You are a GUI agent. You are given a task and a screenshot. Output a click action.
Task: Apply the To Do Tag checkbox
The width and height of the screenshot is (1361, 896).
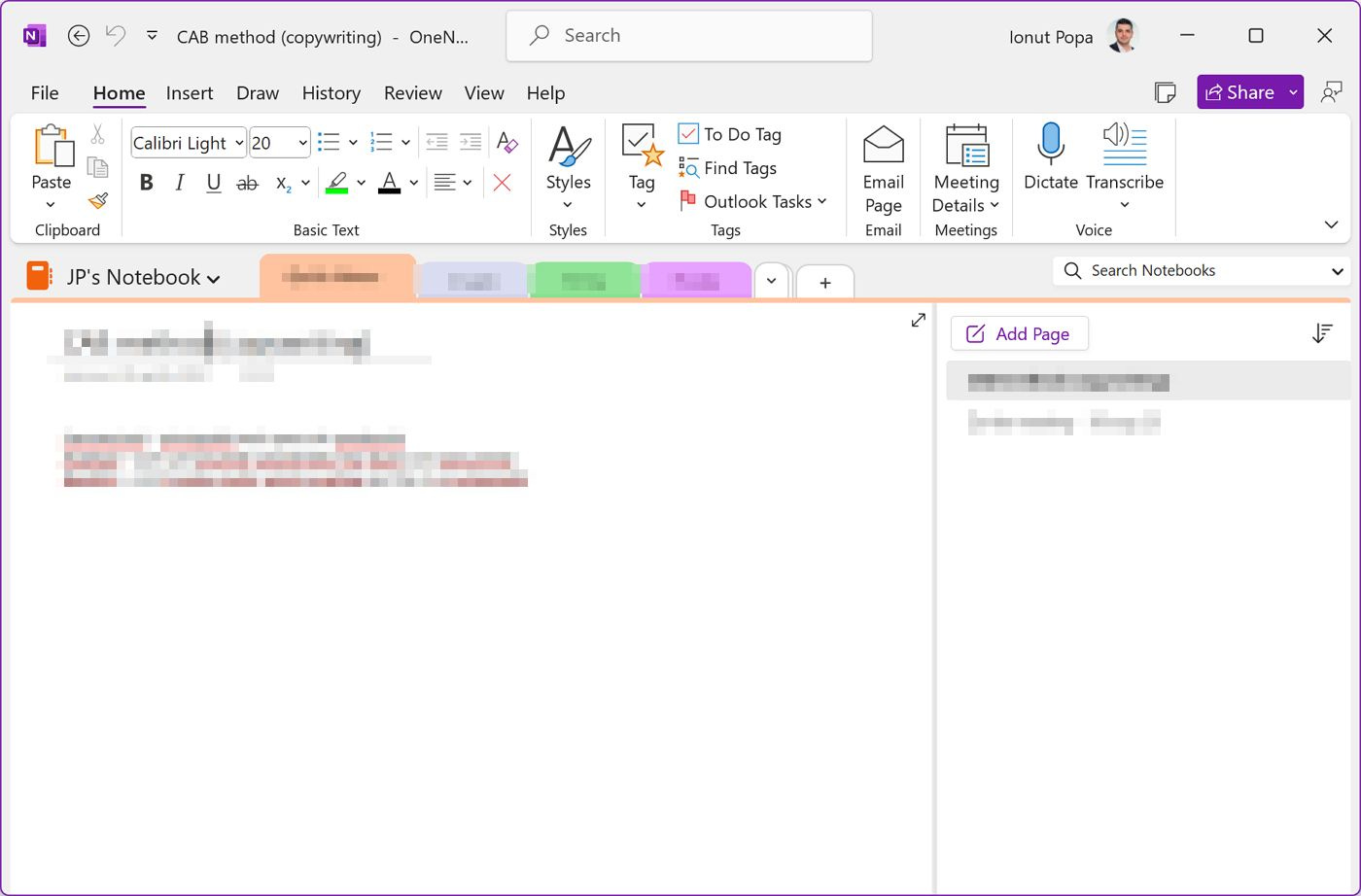coord(730,134)
